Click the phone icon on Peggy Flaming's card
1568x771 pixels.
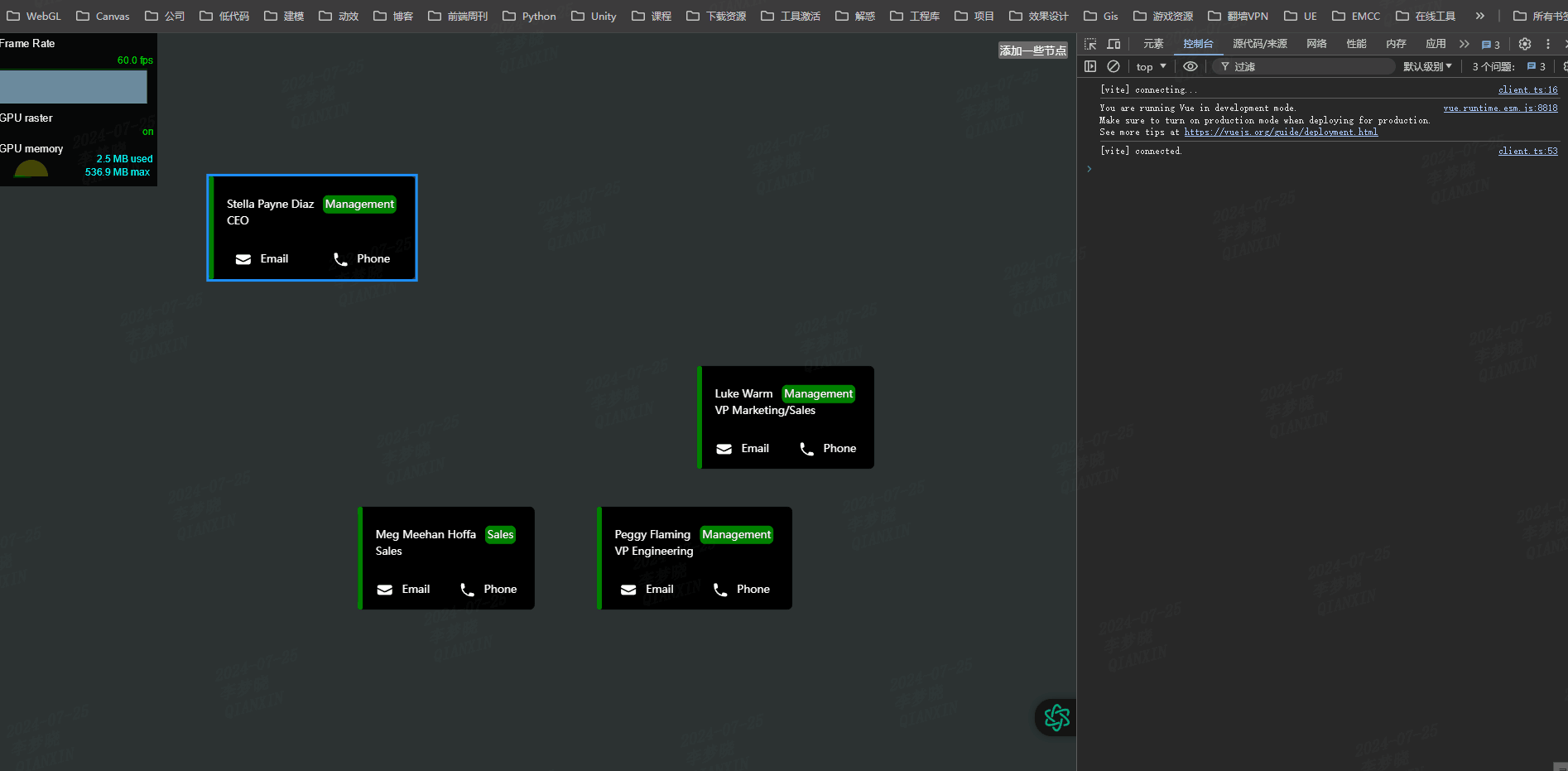pos(720,590)
